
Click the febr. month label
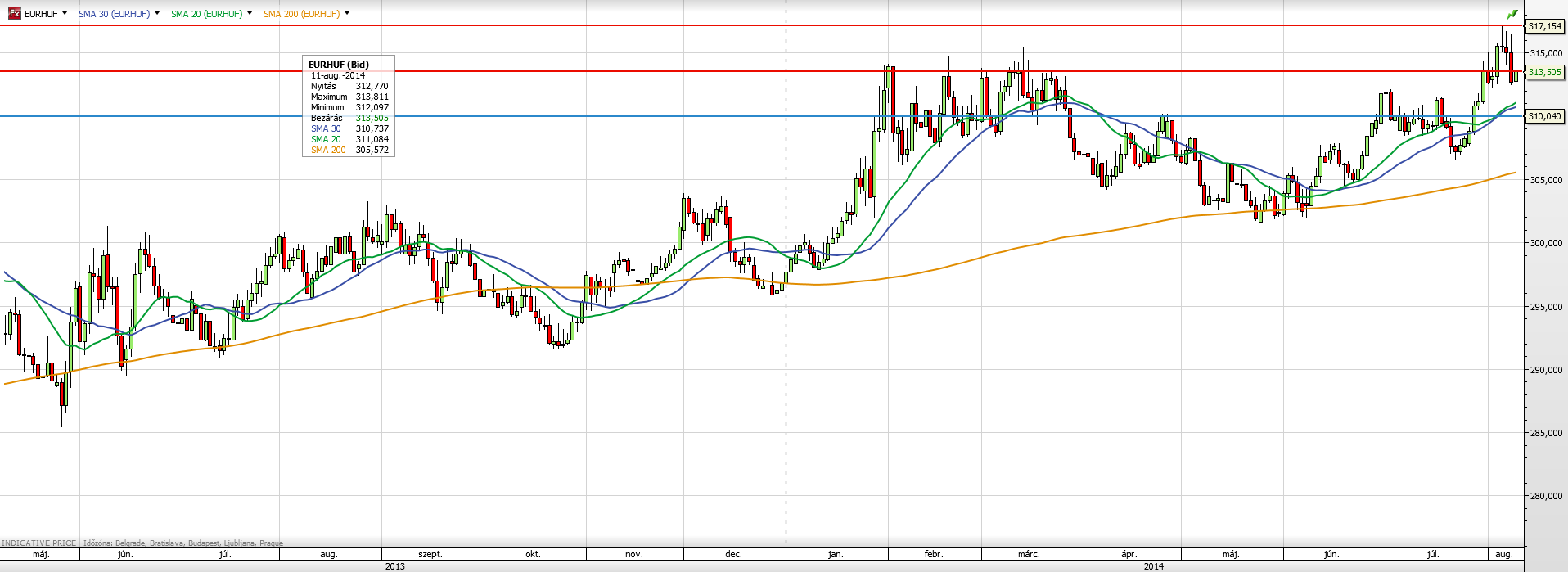(934, 554)
